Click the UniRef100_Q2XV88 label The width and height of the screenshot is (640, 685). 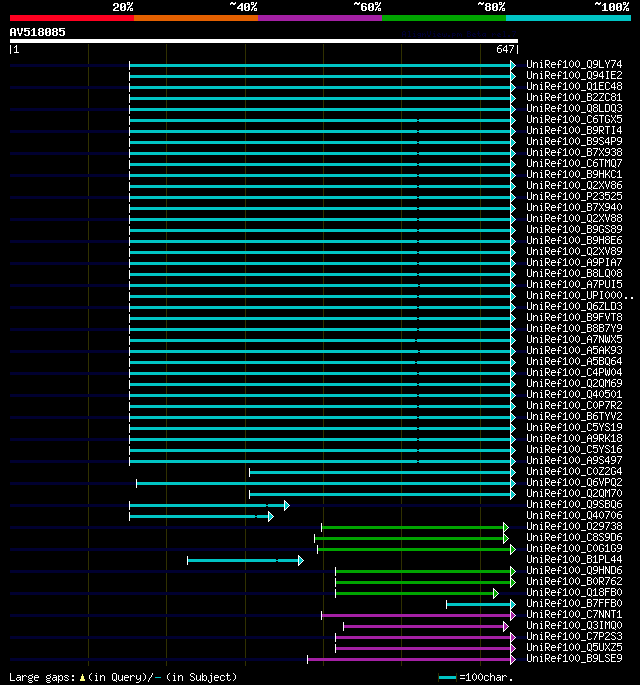coord(574,218)
